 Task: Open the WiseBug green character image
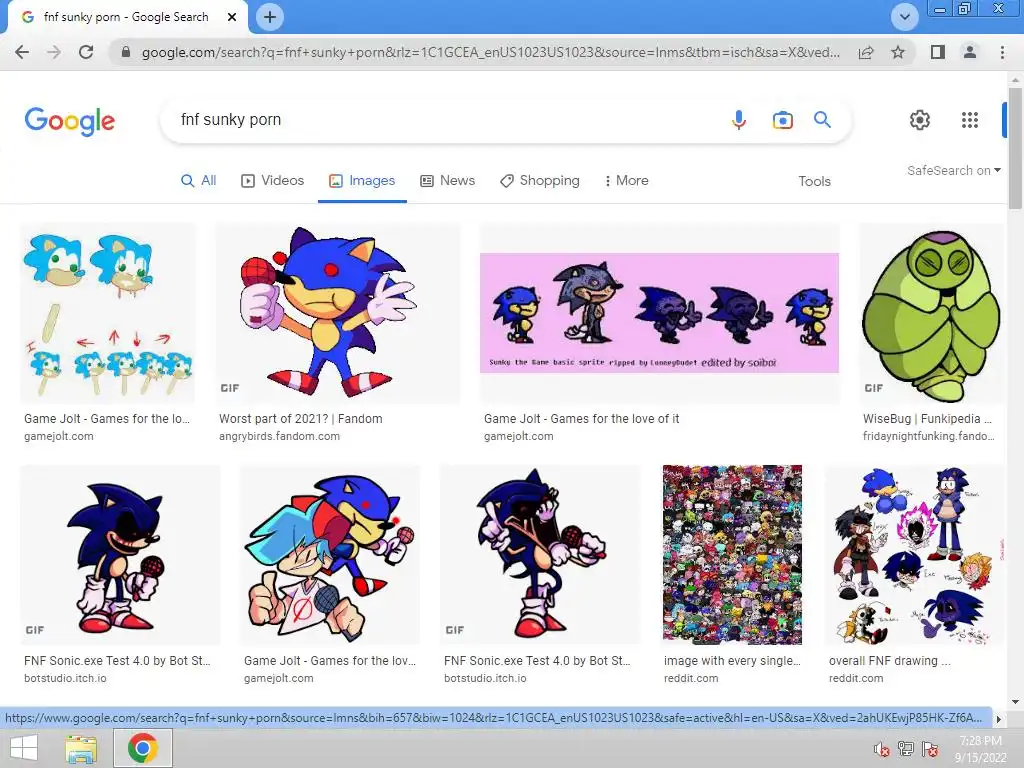(x=931, y=313)
